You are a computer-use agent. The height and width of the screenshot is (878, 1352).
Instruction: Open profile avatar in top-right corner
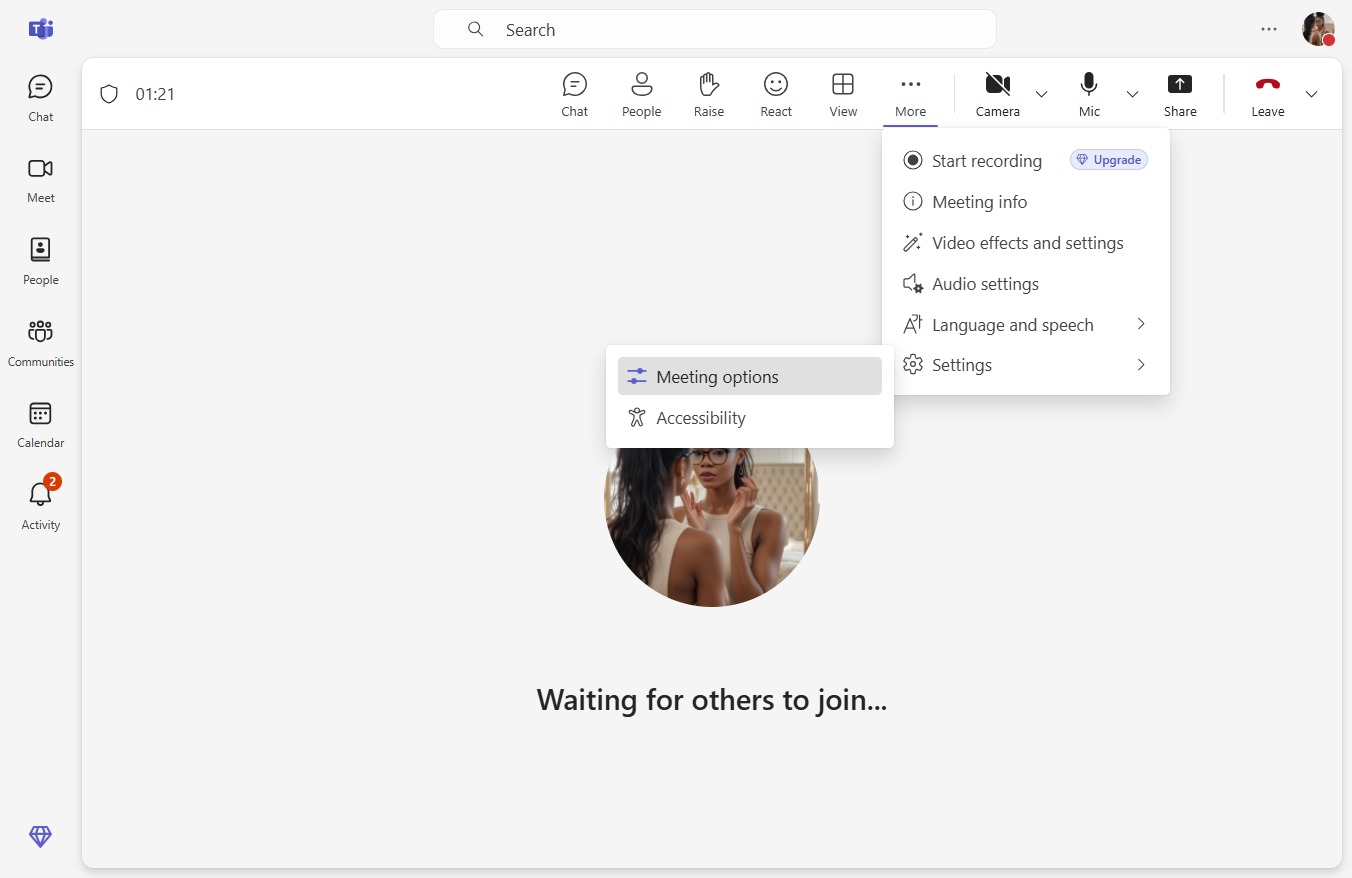click(x=1318, y=29)
